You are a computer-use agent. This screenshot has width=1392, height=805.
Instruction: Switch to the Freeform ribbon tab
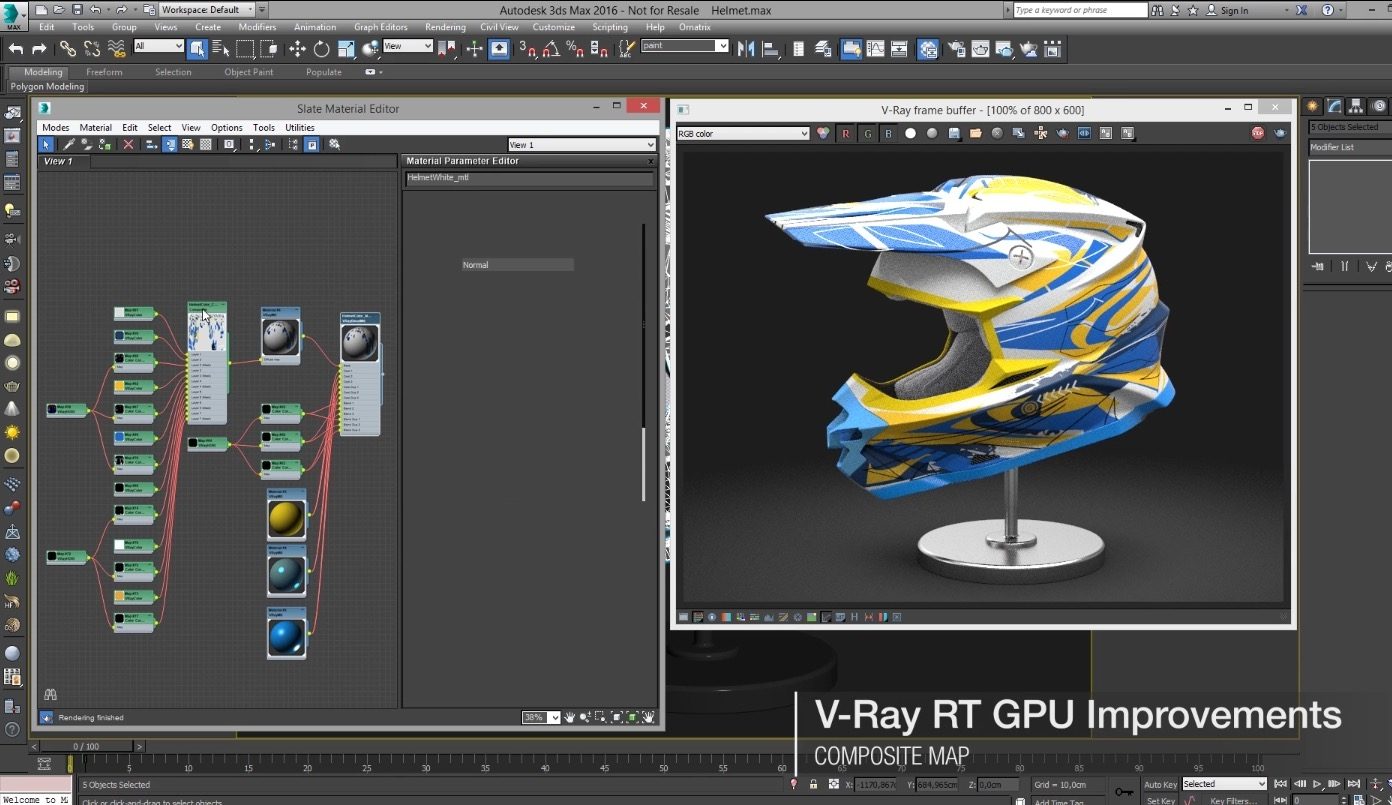[104, 72]
